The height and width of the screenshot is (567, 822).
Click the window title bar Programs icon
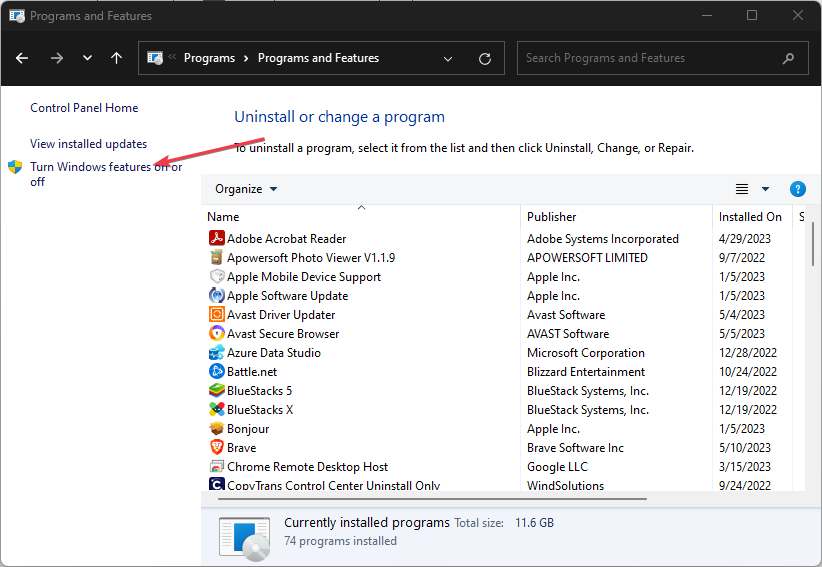tap(17, 16)
